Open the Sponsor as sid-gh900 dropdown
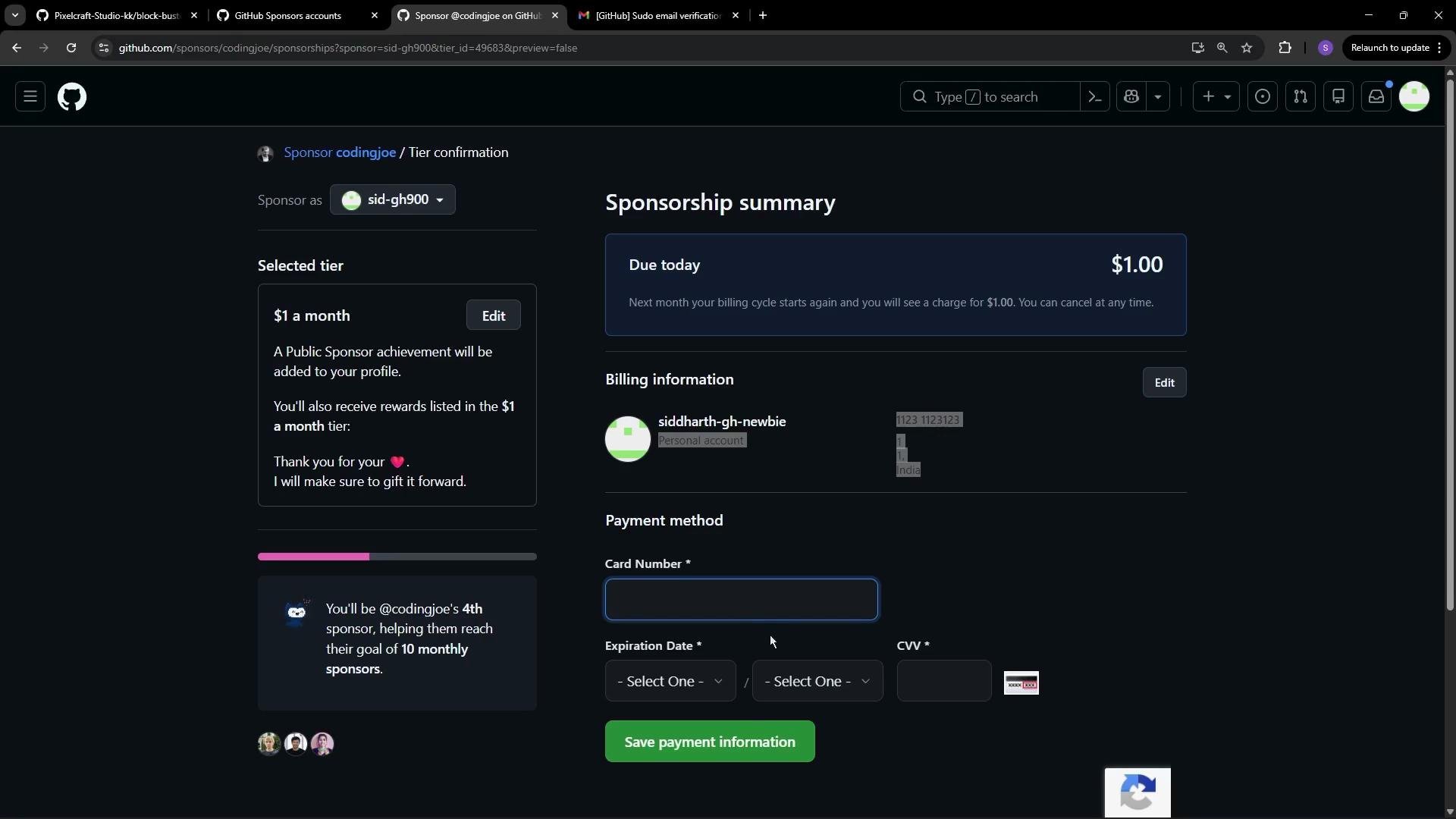The height and width of the screenshot is (819, 1456). point(393,199)
